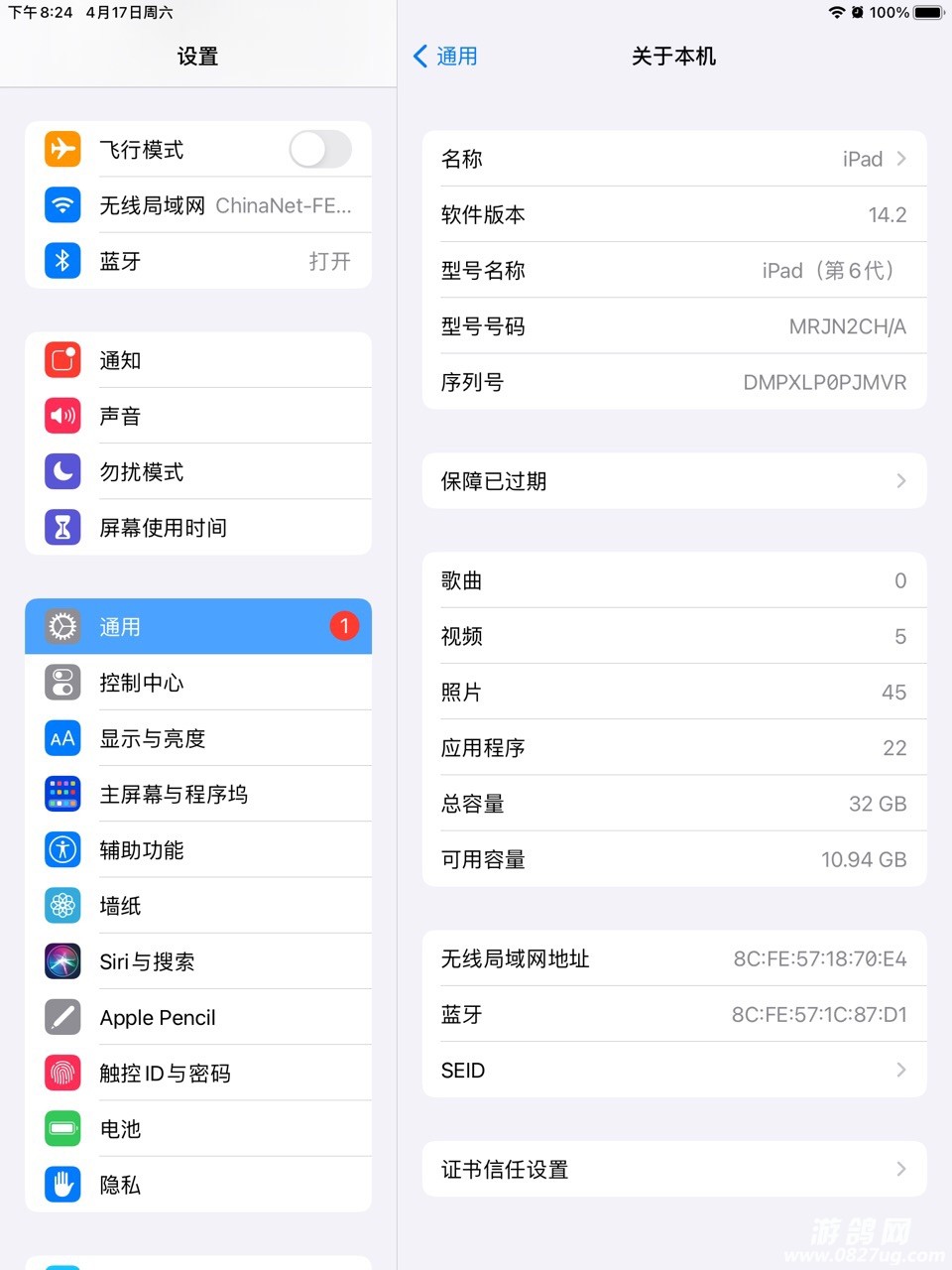Open Control Center icon (控制中心)
952x1270 pixels.
click(x=62, y=683)
